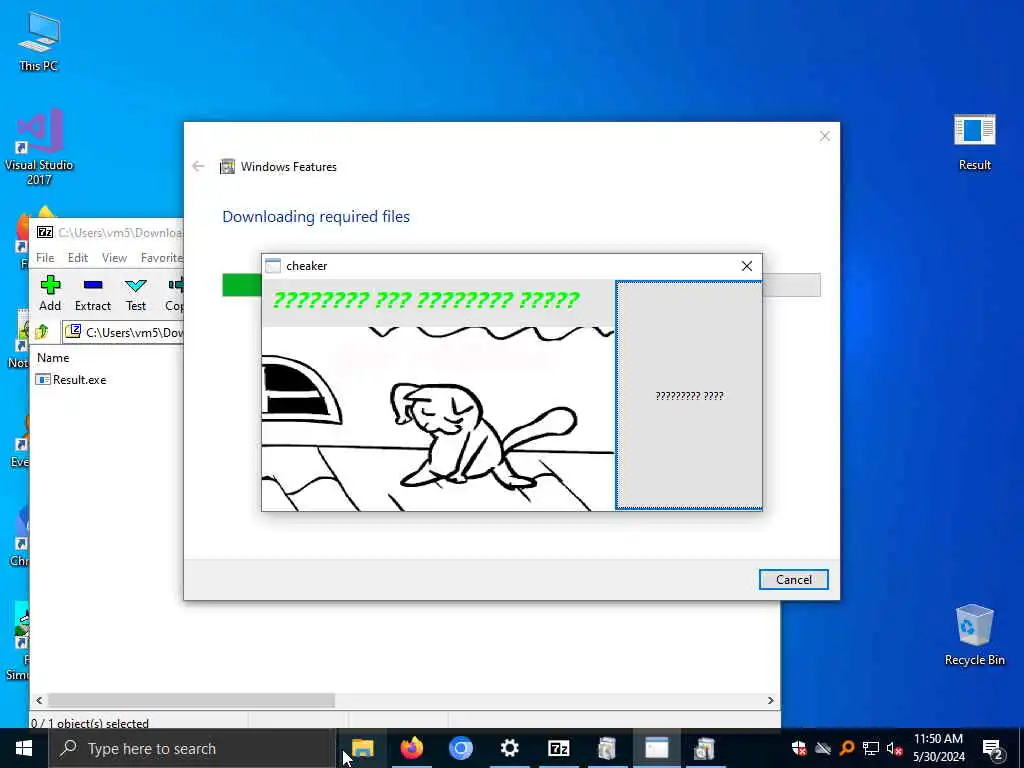
Task: Click the cheaker window title icon
Action: (273, 266)
